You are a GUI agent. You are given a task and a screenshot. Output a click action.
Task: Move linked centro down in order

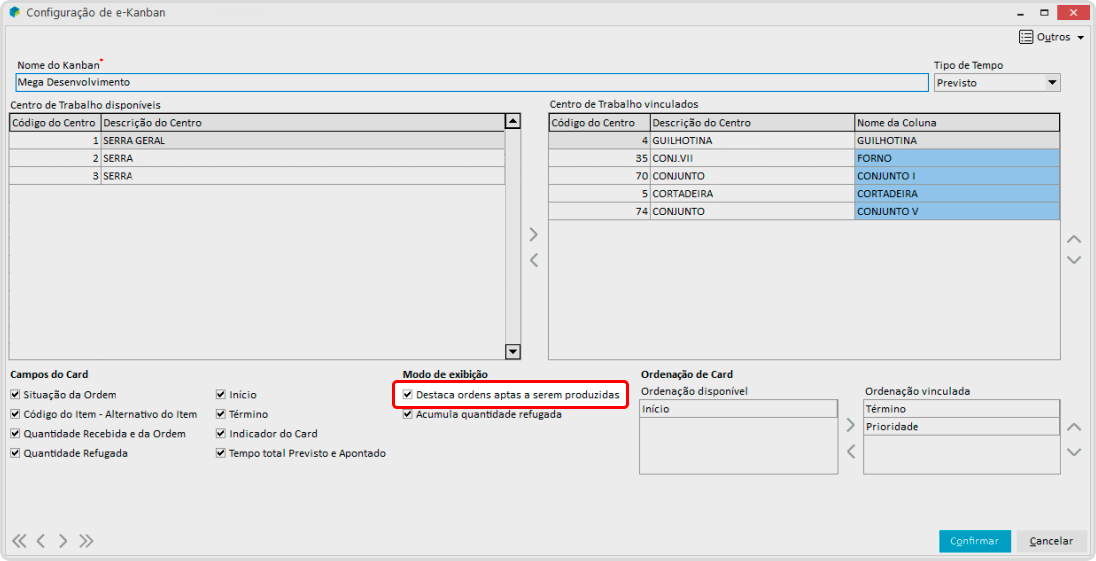click(x=1074, y=260)
